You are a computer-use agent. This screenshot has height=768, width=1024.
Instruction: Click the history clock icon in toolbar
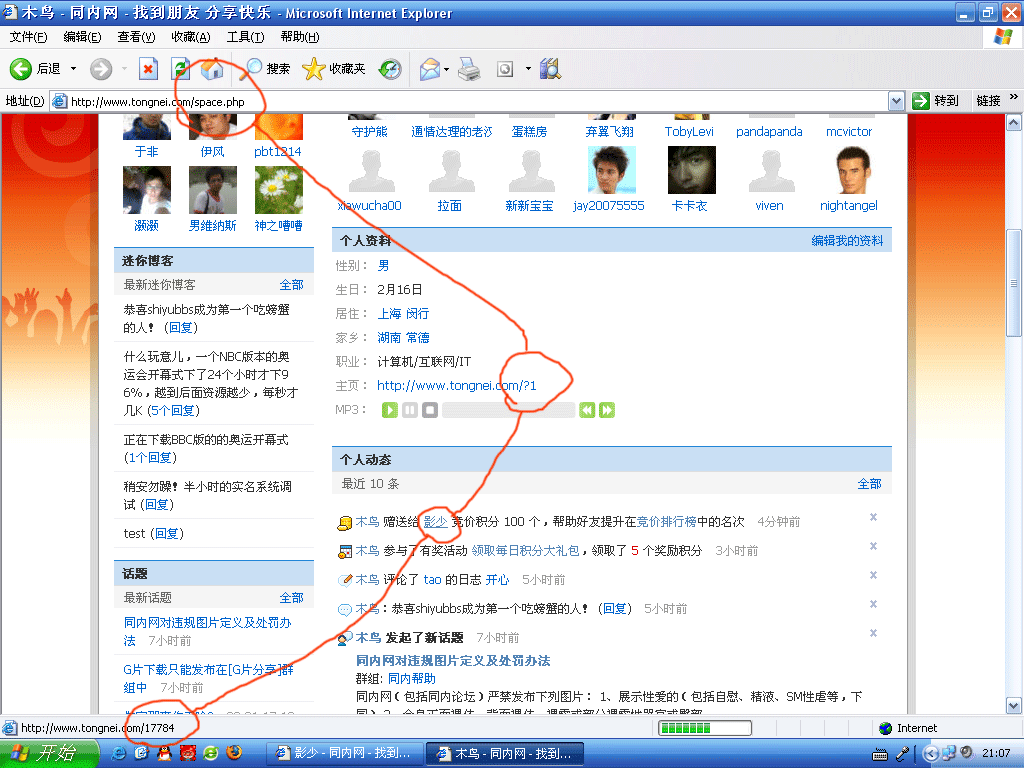(x=391, y=69)
